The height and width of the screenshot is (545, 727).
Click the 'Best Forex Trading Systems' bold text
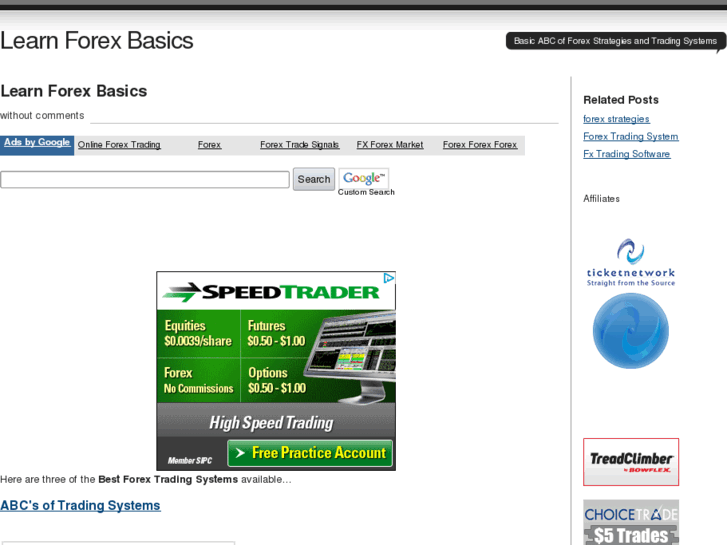[168, 479]
